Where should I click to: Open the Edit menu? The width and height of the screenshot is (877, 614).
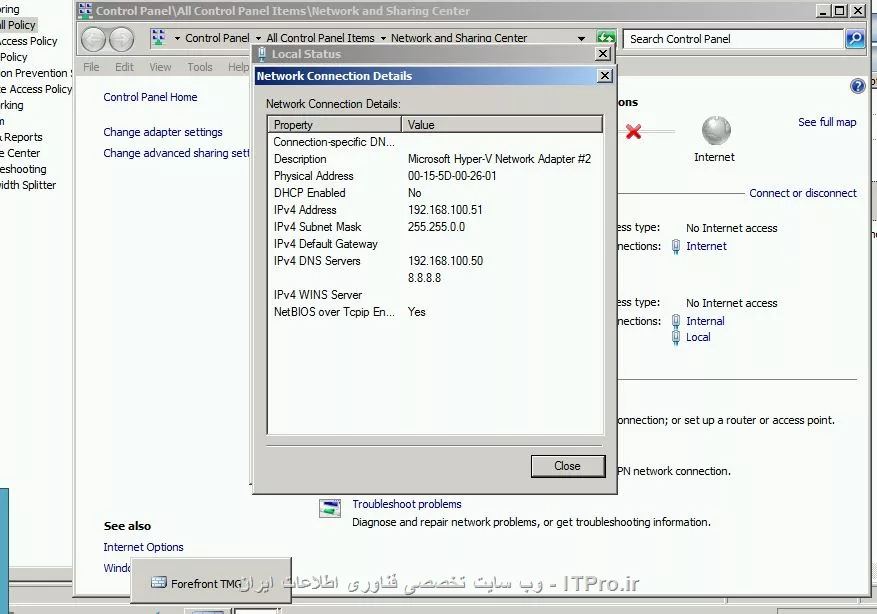(124, 67)
